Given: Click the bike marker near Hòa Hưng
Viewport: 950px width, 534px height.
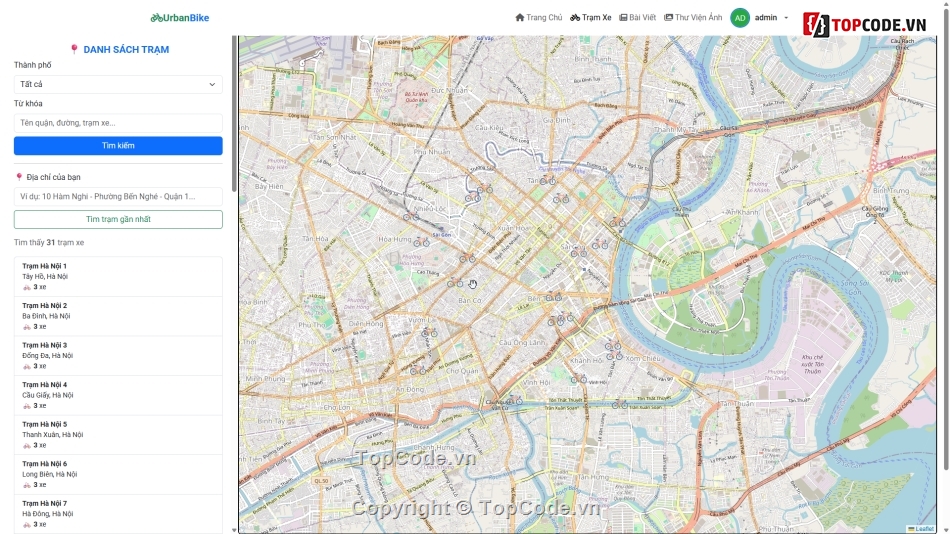Looking at the screenshot, I should click(422, 242).
